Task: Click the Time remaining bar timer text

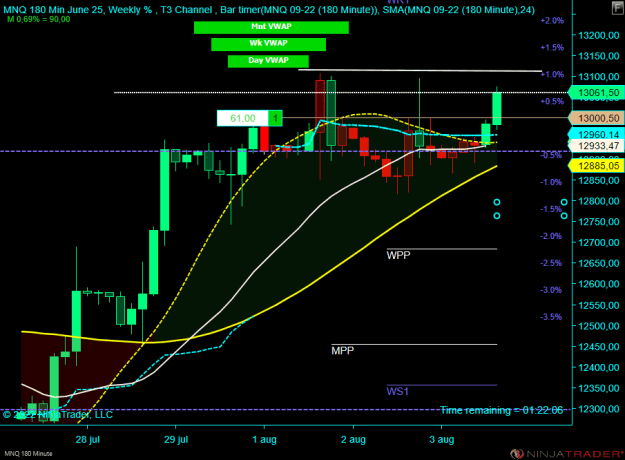Action: 501,410
